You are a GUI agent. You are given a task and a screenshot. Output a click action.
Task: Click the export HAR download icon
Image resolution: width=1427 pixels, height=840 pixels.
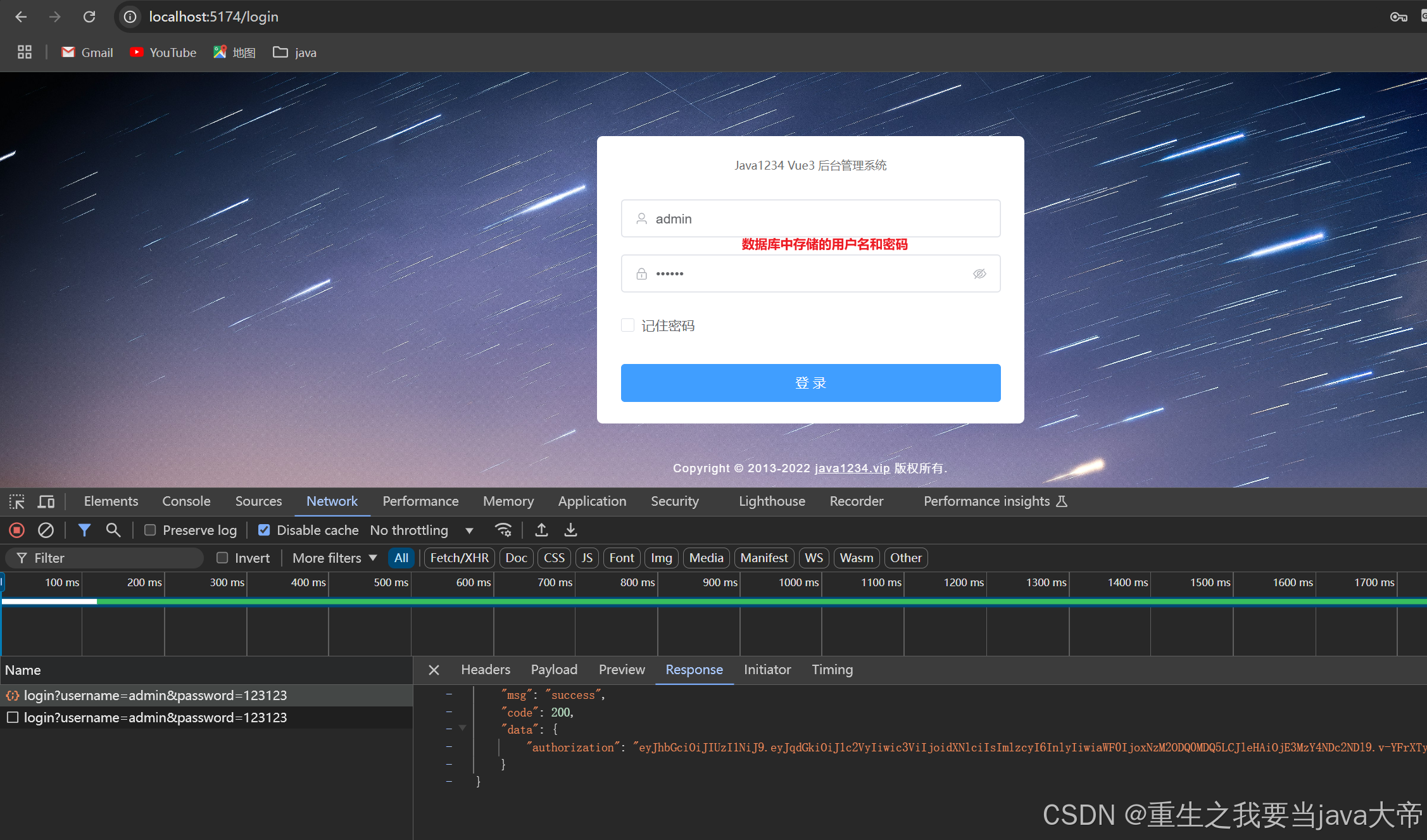click(x=570, y=530)
